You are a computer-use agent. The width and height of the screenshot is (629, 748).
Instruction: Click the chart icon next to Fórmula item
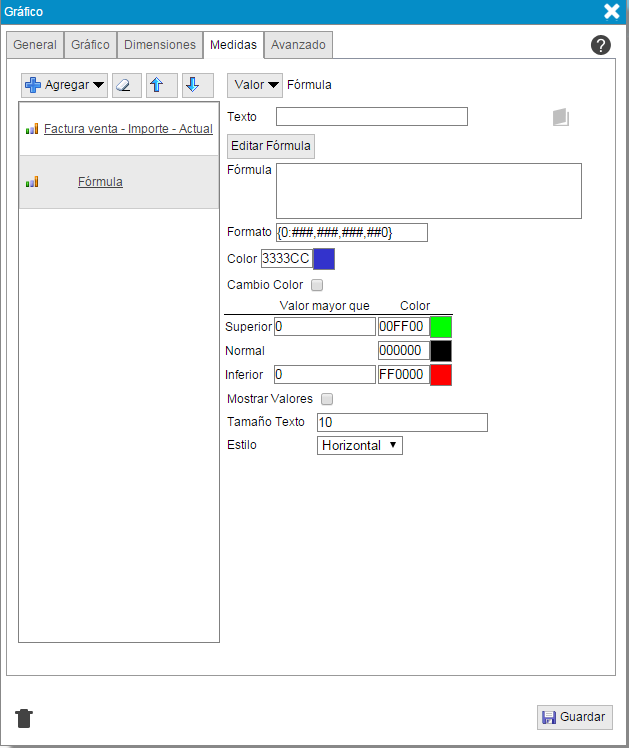click(x=32, y=182)
